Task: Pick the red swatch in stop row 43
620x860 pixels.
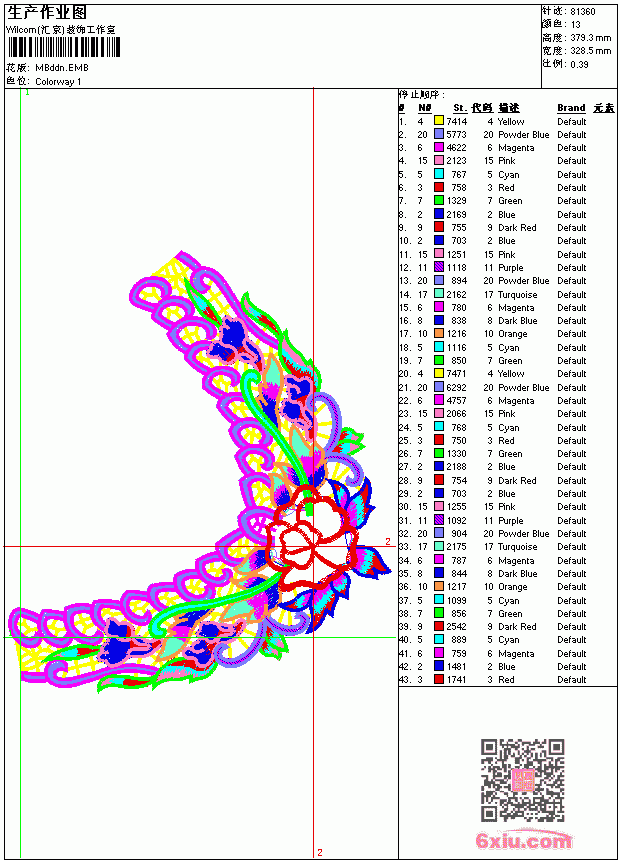Action: [x=439, y=680]
